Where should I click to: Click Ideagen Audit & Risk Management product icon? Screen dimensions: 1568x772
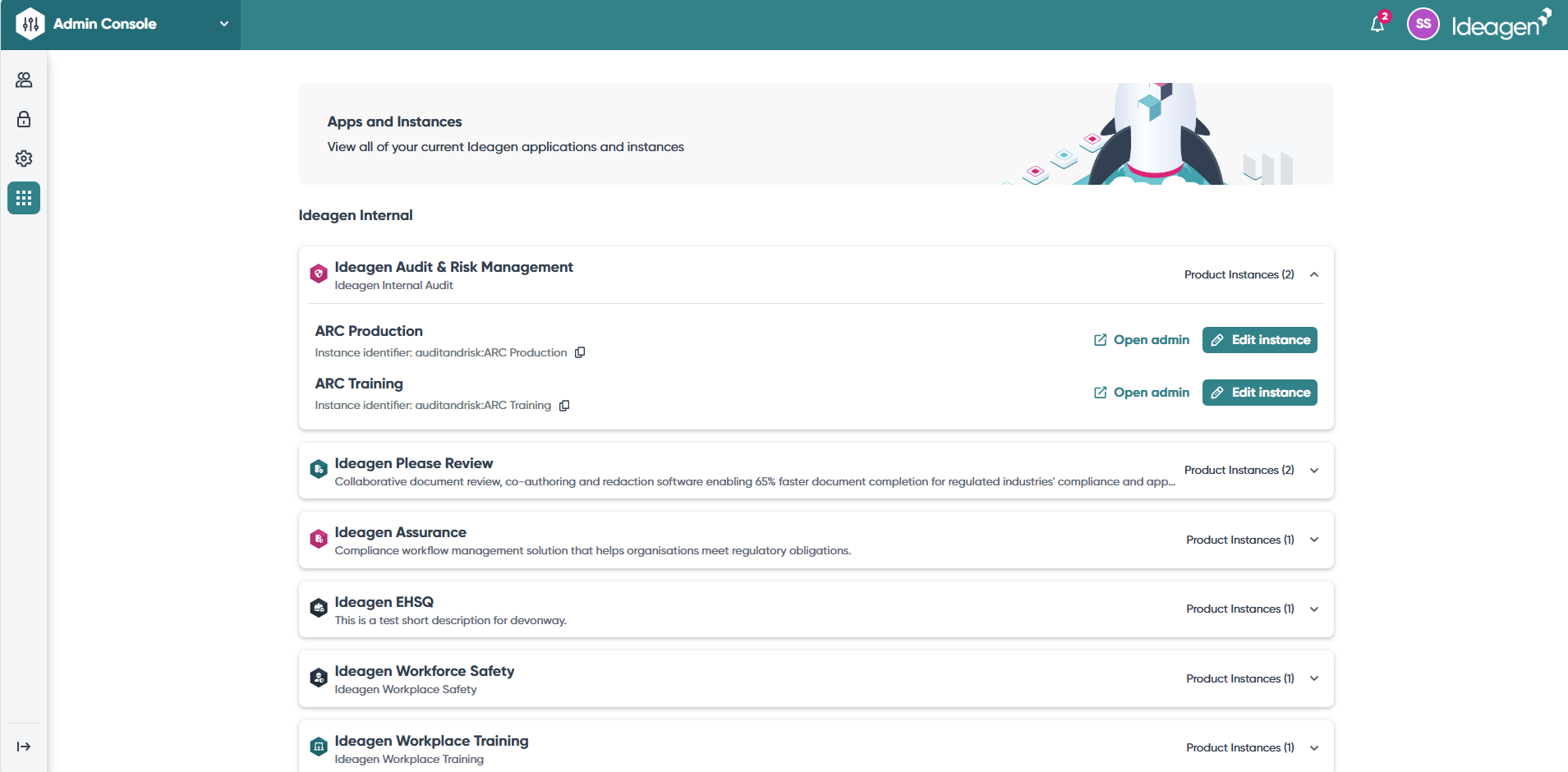click(x=319, y=273)
